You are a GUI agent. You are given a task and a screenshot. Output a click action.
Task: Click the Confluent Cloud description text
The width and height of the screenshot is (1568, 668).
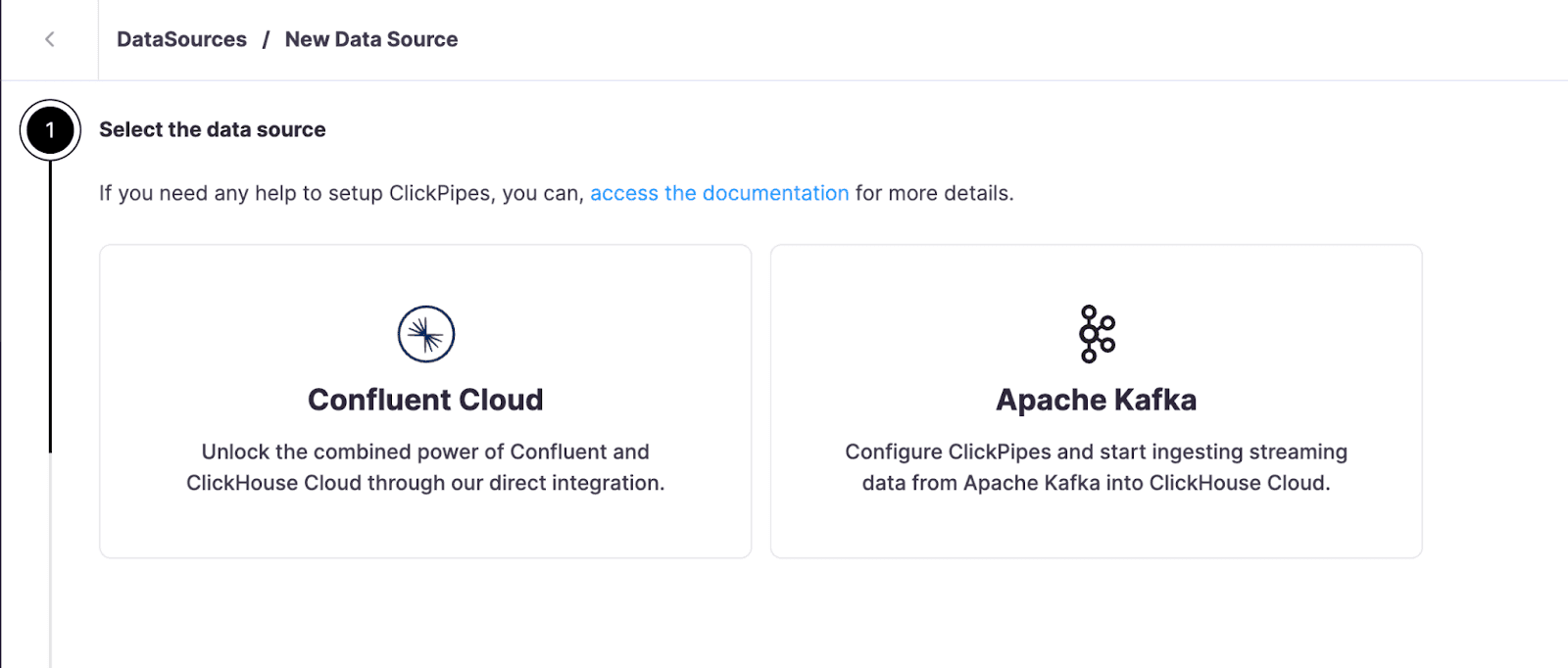pyautogui.click(x=425, y=467)
